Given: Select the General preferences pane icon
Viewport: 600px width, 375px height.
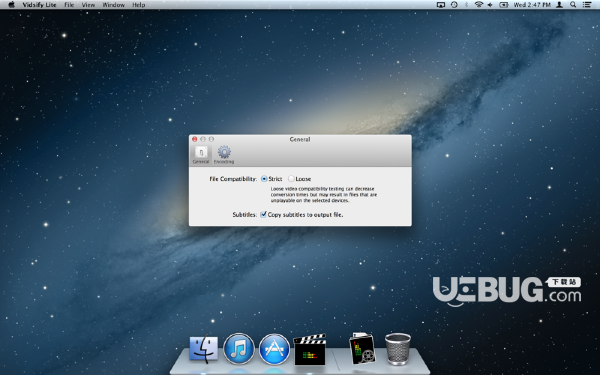Looking at the screenshot, I should 201,155.
